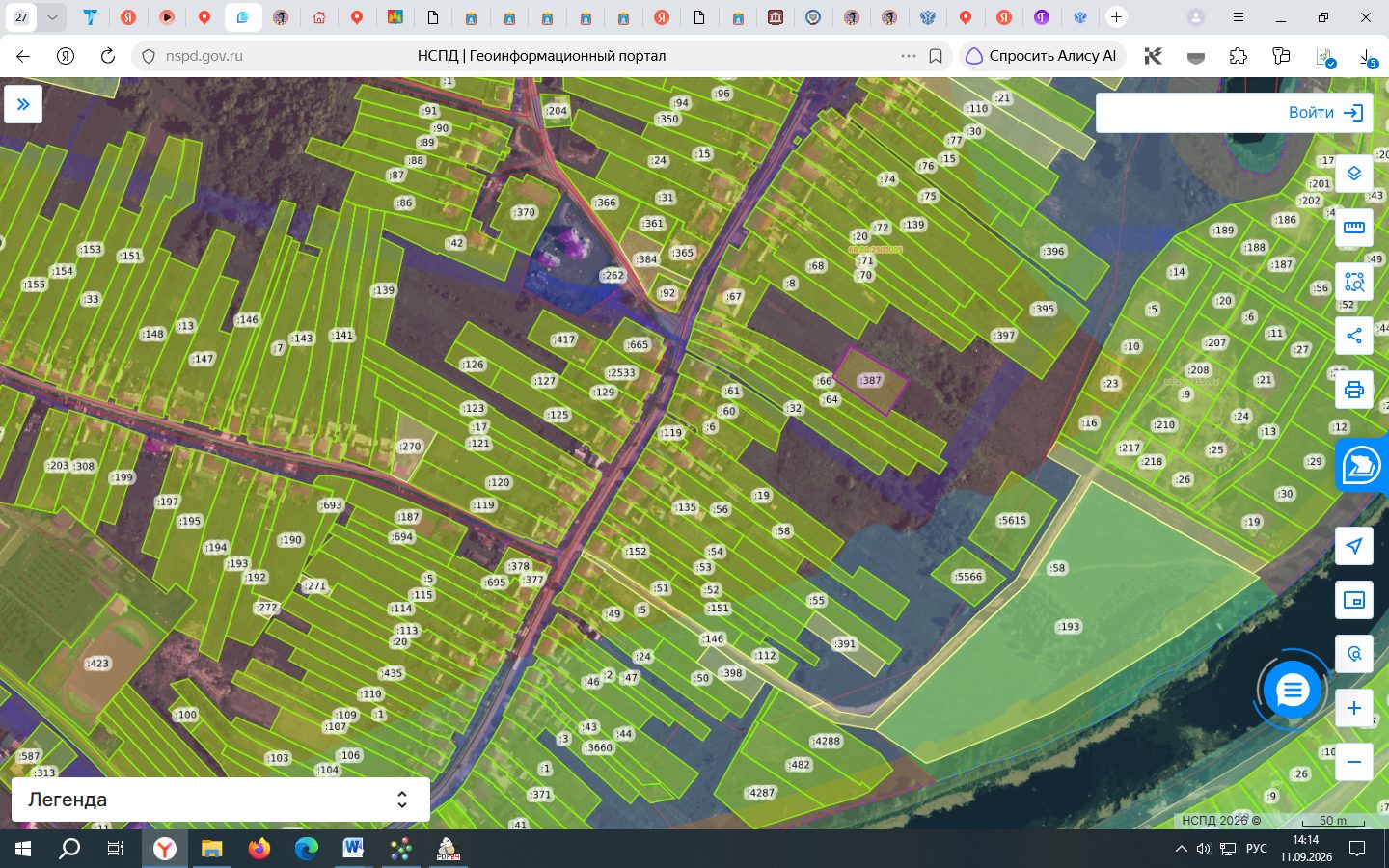The width and height of the screenshot is (1389, 868).
Task: Show hidden system tray icons
Action: [1181, 849]
